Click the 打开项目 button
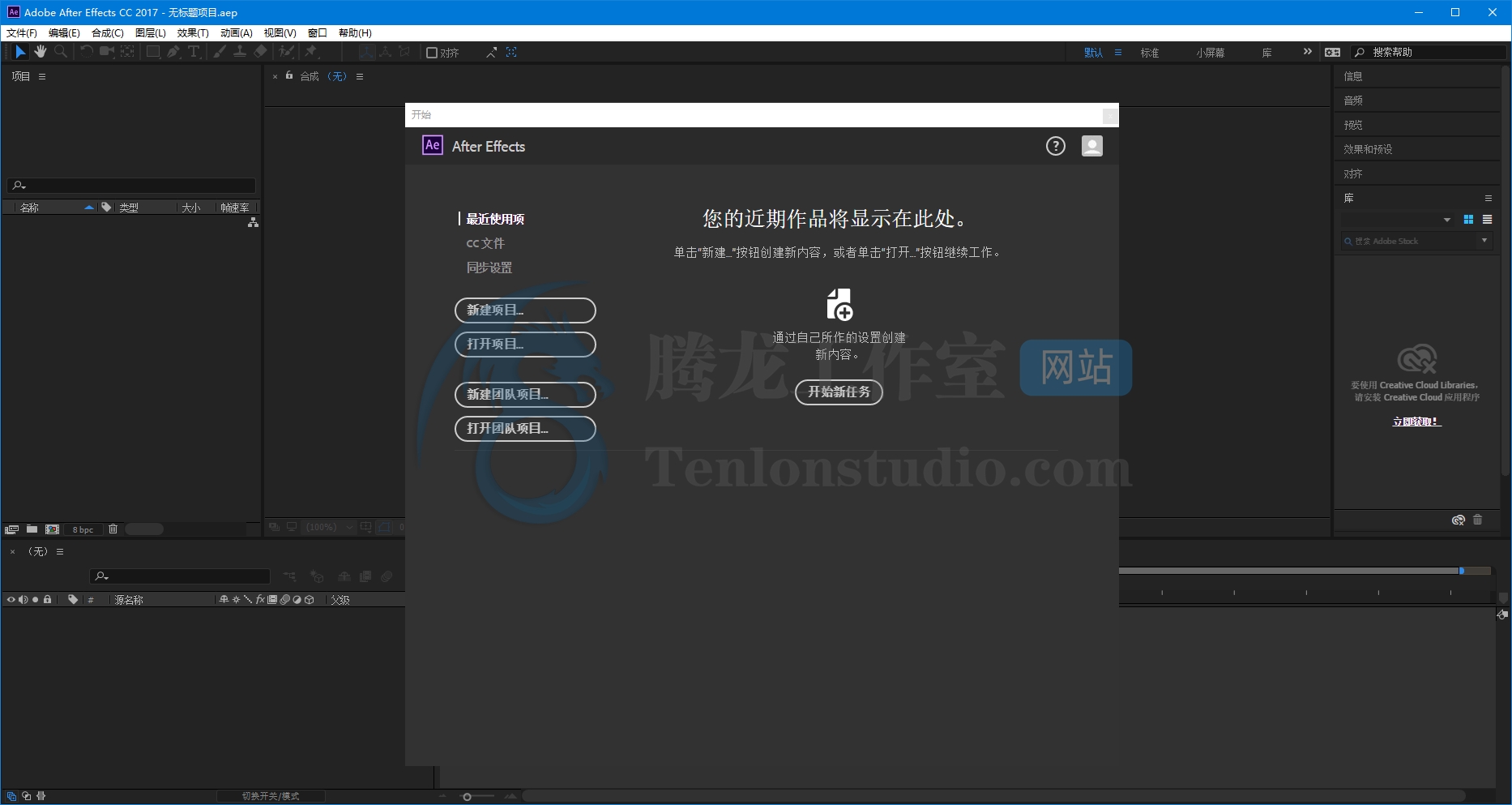The image size is (1512, 805). (x=525, y=345)
